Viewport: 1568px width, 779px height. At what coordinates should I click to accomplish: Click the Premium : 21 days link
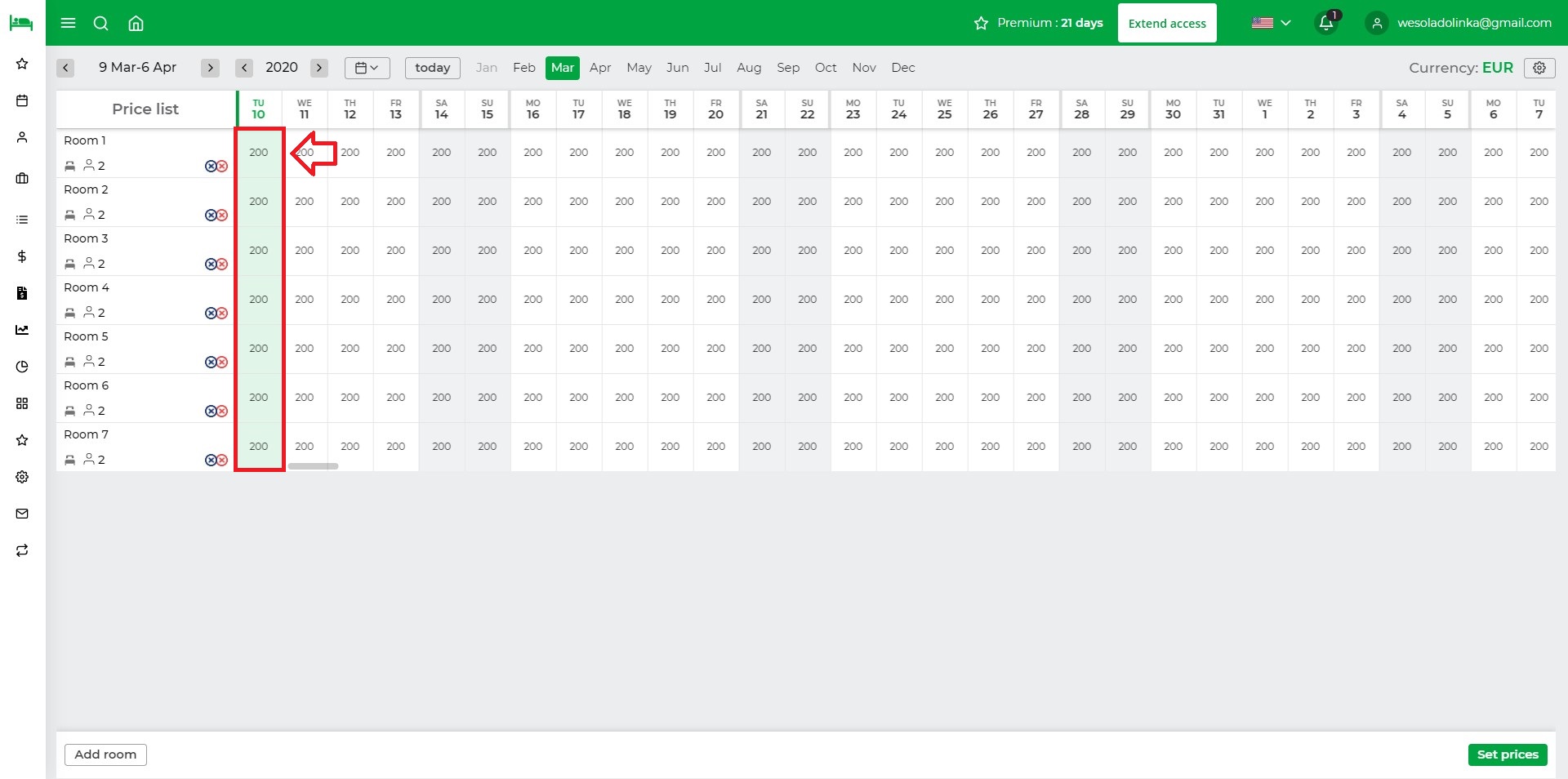pos(1039,23)
